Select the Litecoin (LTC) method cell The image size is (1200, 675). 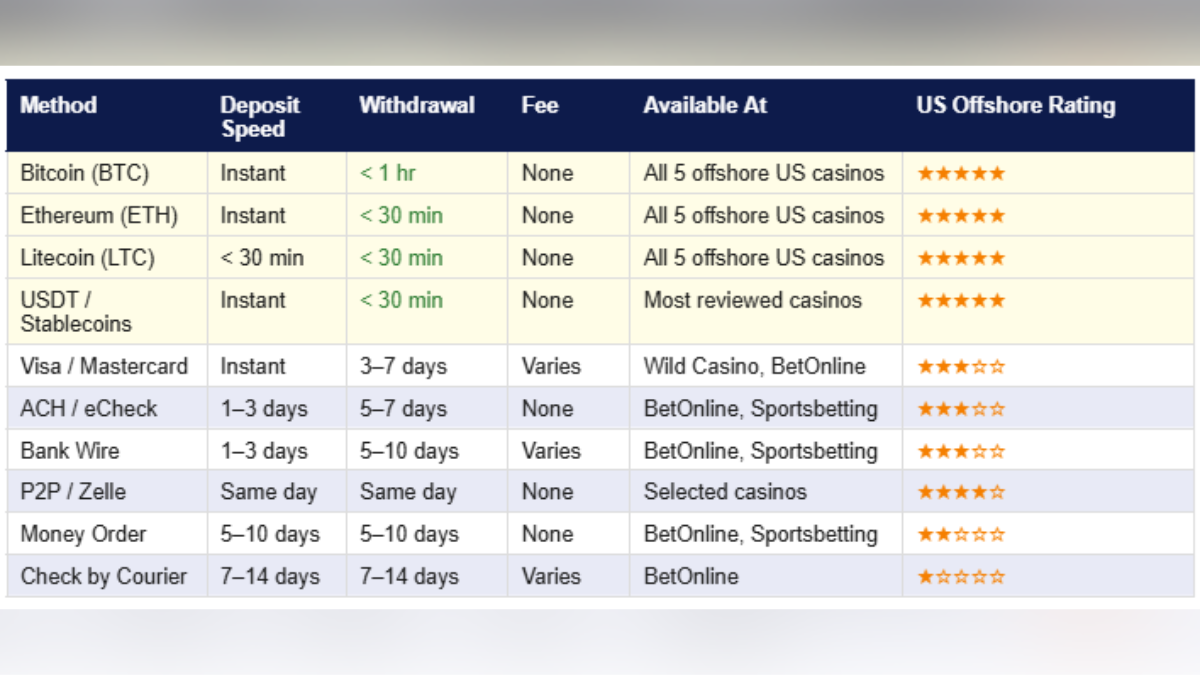click(x=88, y=258)
